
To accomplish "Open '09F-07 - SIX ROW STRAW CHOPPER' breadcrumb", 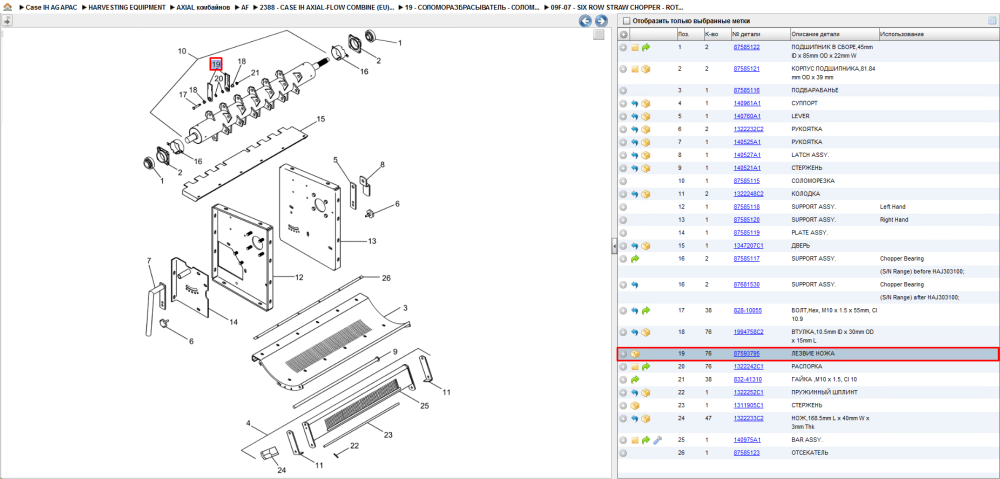I will pos(617,7).
